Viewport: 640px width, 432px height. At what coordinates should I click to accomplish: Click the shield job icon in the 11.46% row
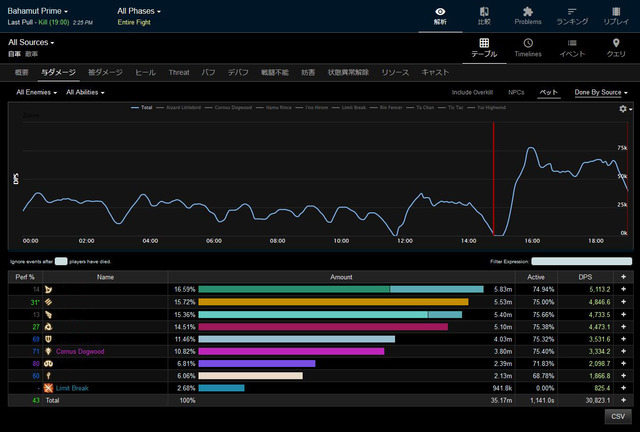[x=49, y=339]
